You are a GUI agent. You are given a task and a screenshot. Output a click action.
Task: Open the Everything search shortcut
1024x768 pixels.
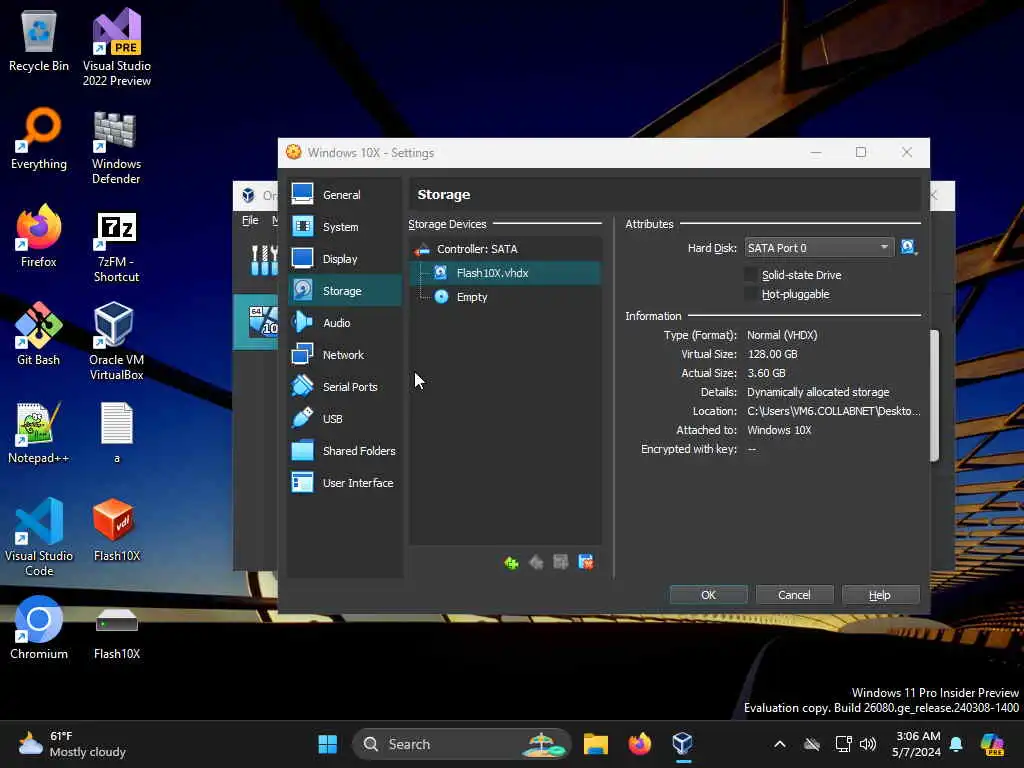coord(39,139)
